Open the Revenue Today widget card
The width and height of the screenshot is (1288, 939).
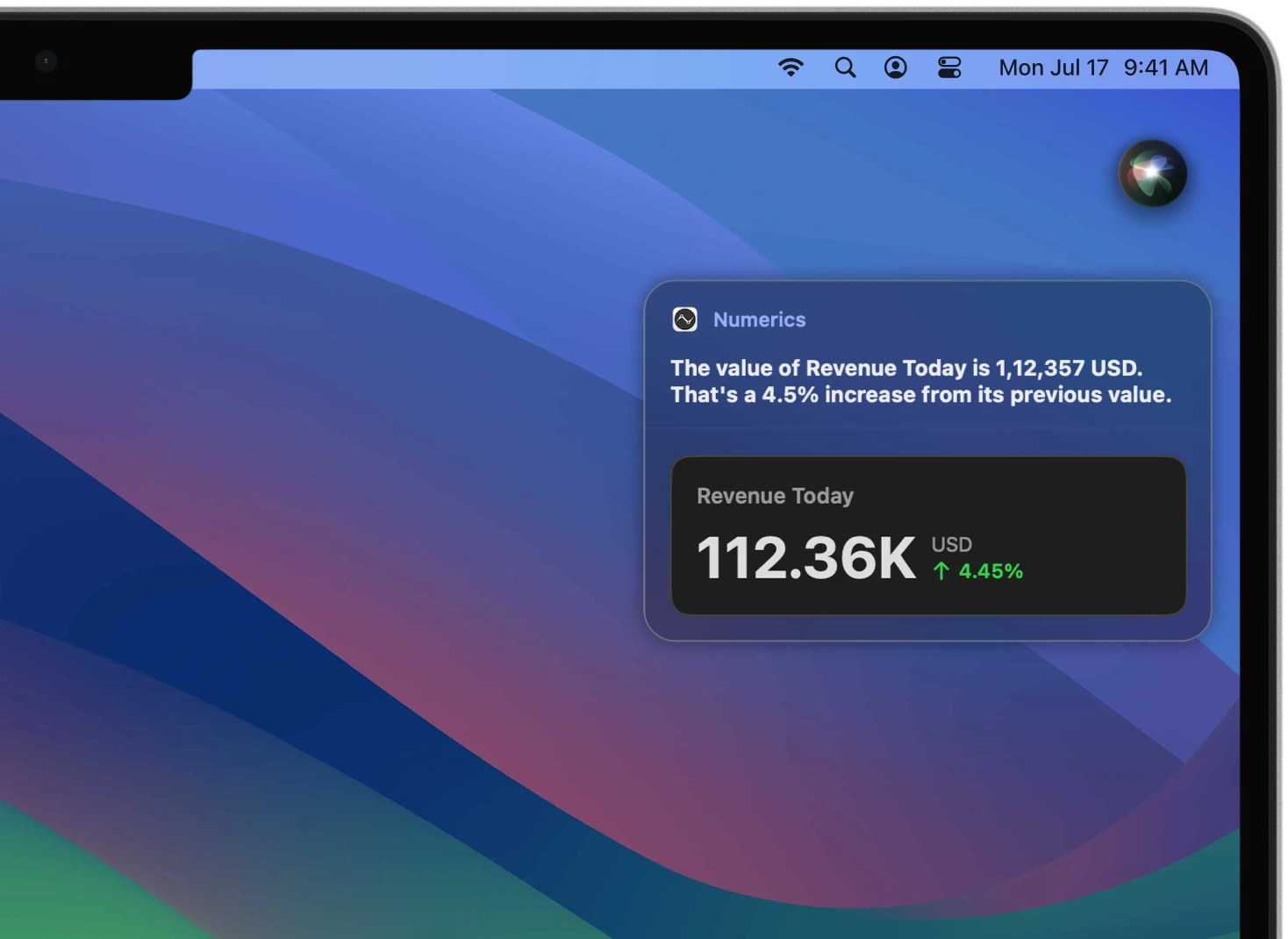928,535
